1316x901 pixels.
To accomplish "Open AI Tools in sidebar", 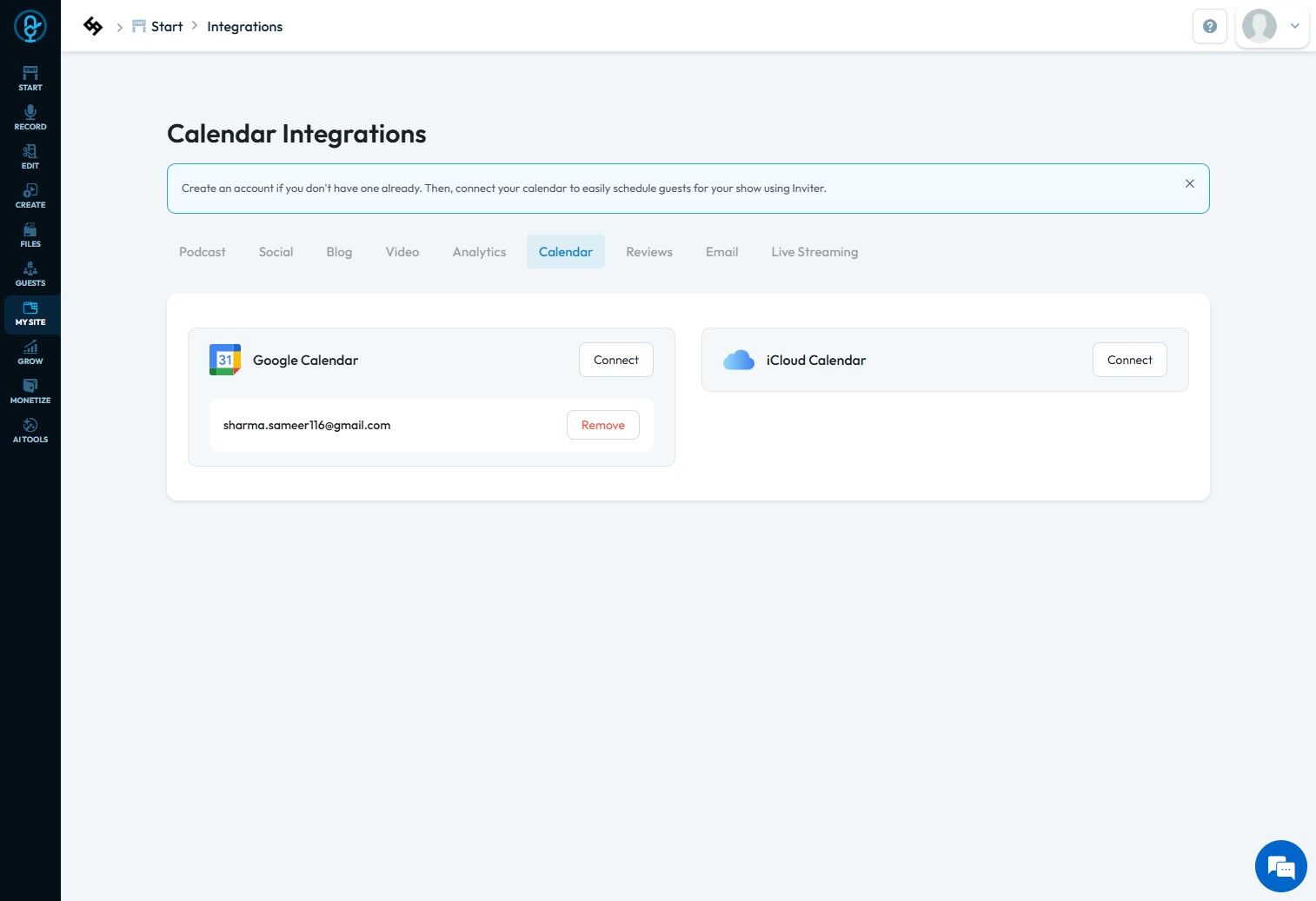I will pyautogui.click(x=30, y=429).
